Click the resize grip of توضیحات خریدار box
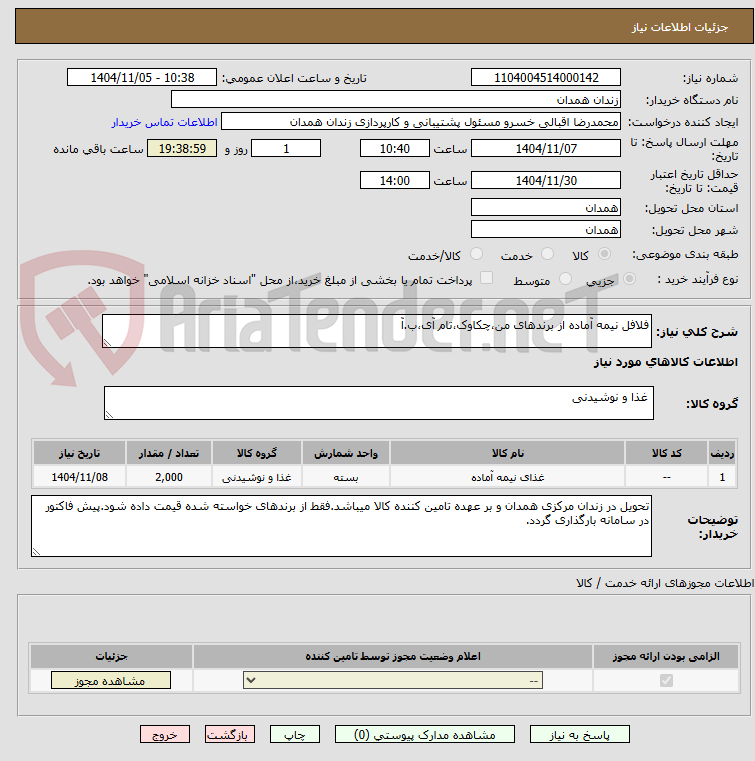The image size is (755, 761). click(36, 552)
